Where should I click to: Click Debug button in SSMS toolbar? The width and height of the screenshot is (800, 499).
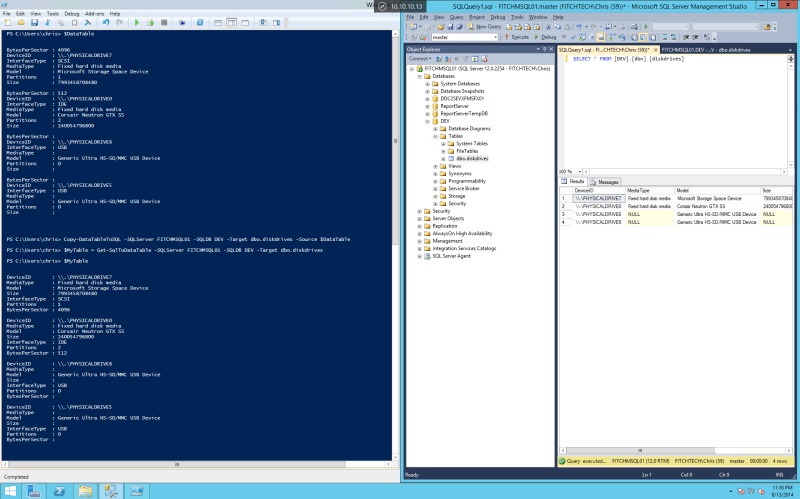pyautogui.click(x=545, y=37)
